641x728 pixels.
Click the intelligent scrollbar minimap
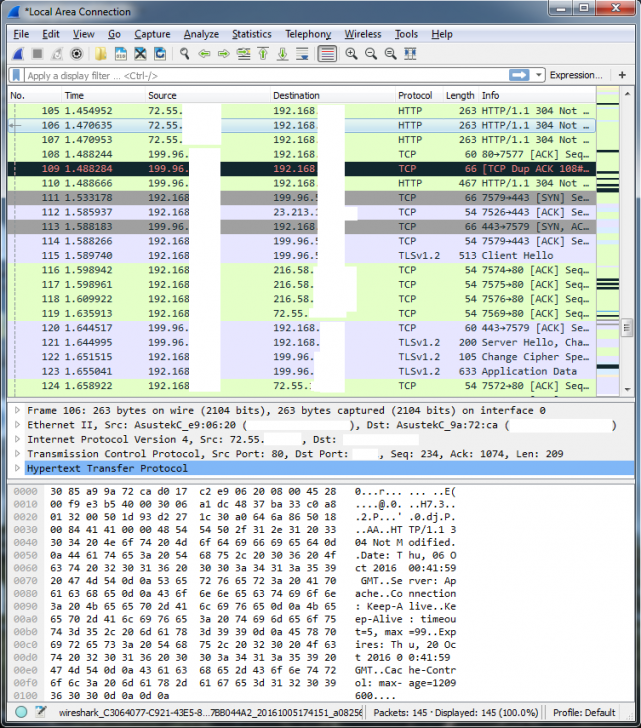coord(608,241)
